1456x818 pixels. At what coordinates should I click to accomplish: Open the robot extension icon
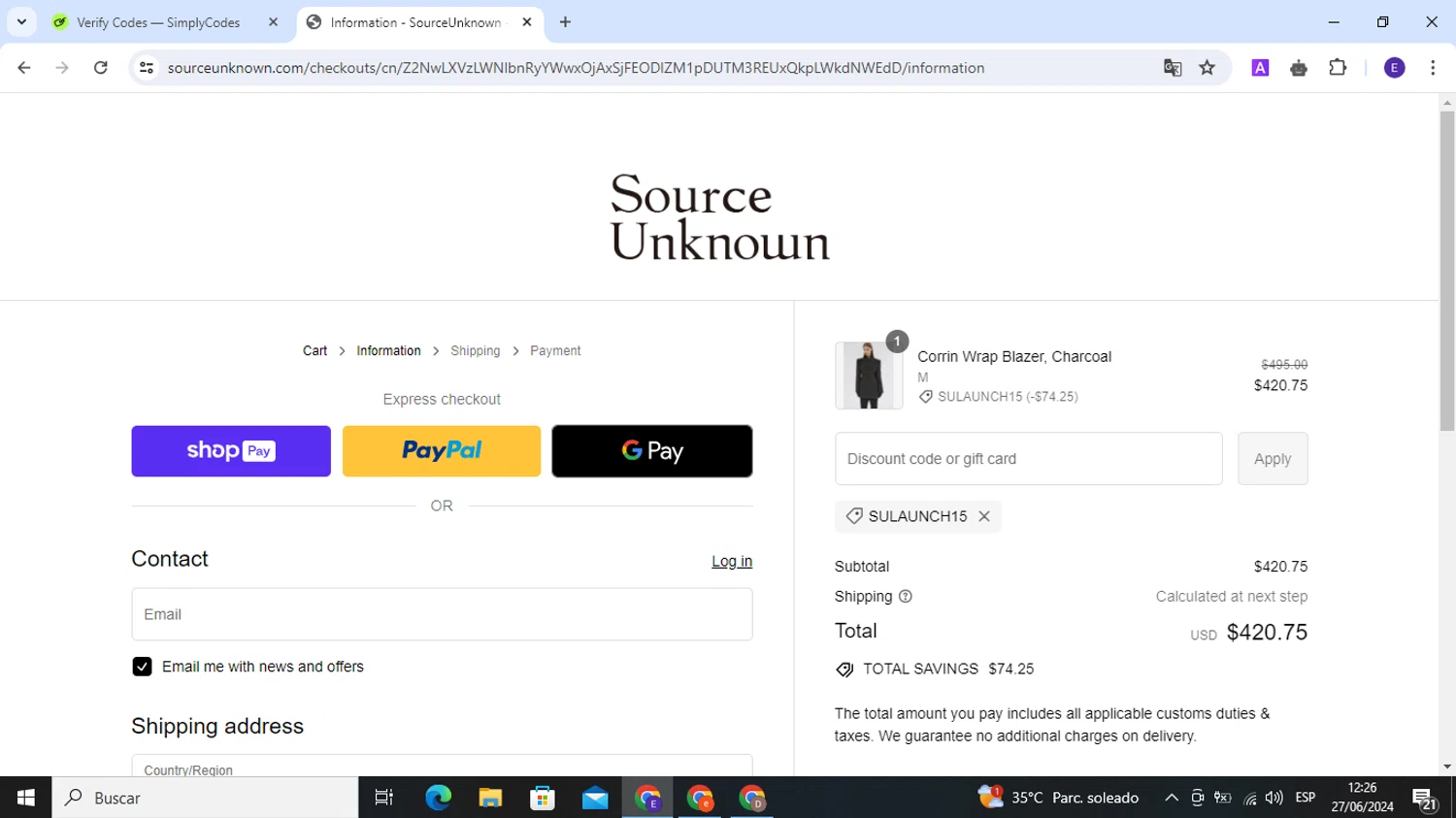tap(1299, 68)
